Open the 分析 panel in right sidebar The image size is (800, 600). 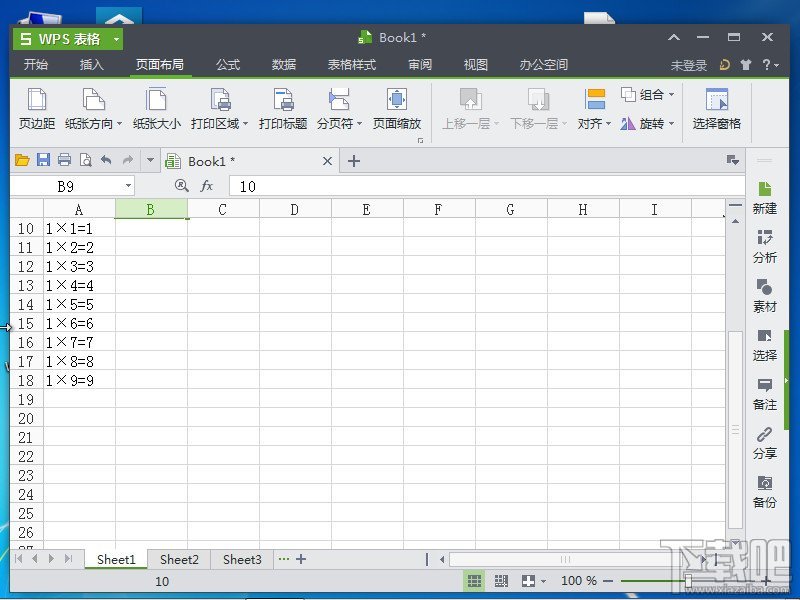click(x=764, y=247)
